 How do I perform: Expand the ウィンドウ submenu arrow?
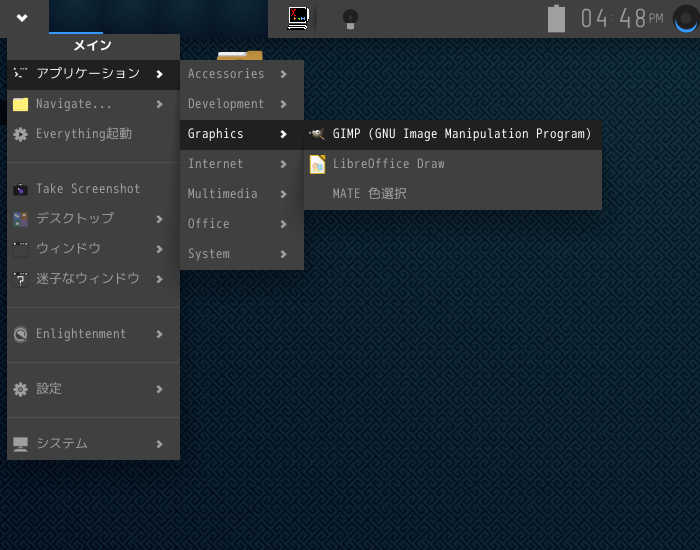pyautogui.click(x=159, y=249)
